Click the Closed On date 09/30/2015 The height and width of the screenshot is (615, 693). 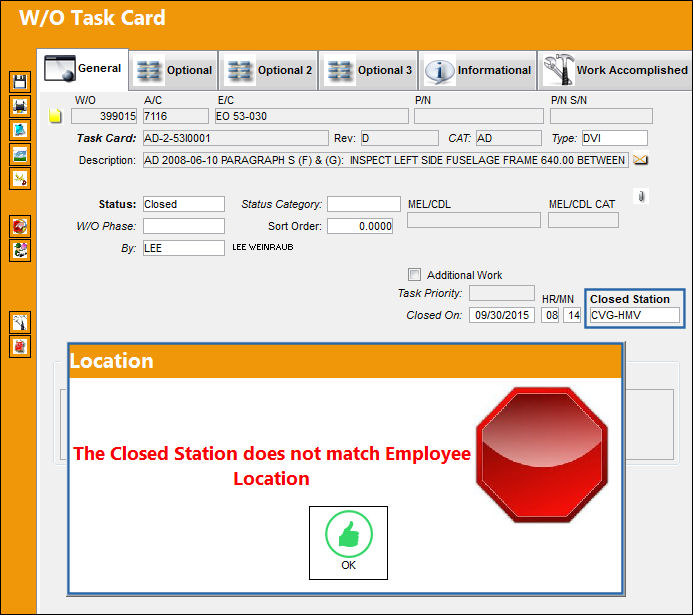click(x=502, y=315)
